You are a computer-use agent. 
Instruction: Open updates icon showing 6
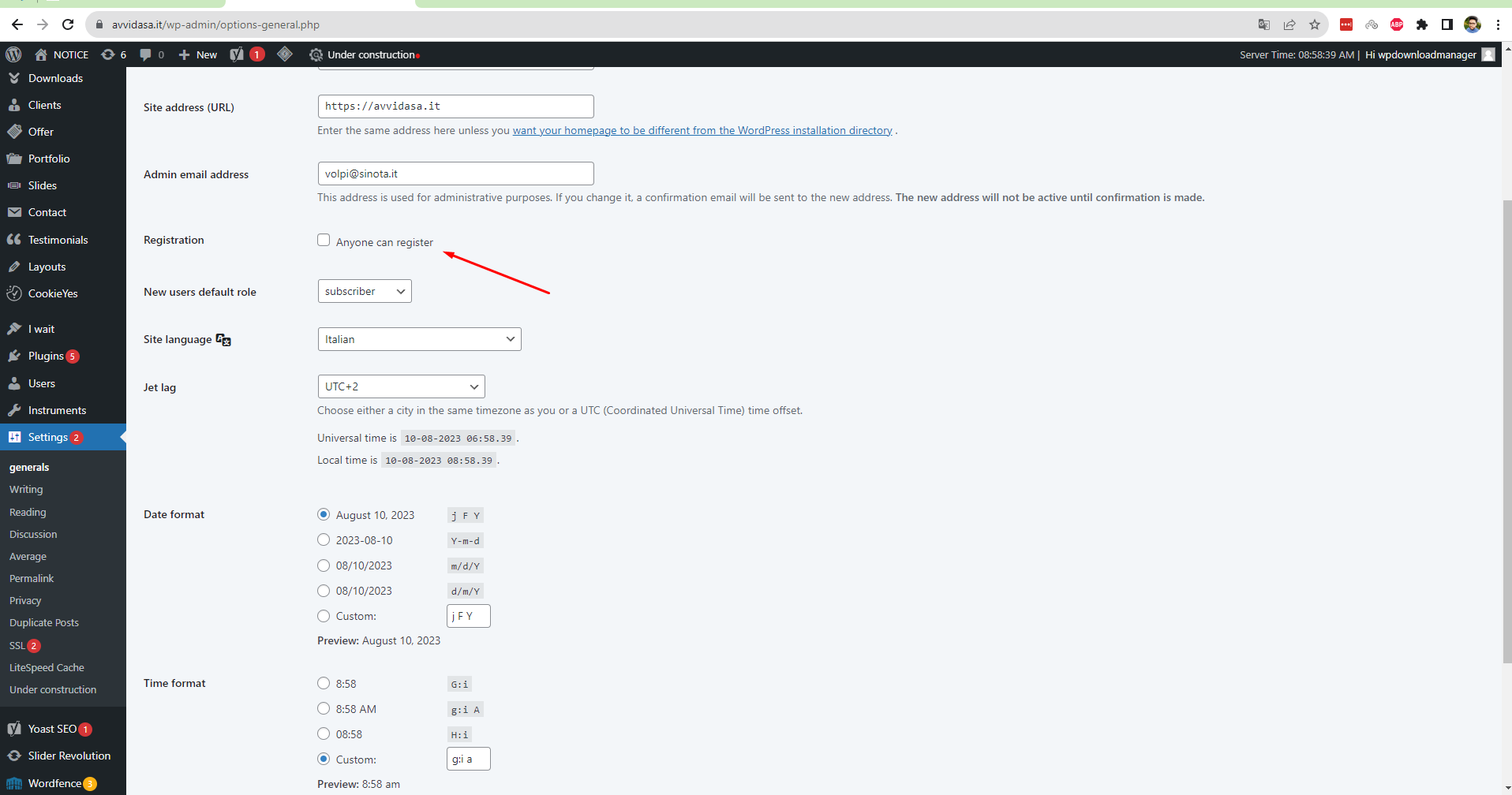tap(108, 54)
